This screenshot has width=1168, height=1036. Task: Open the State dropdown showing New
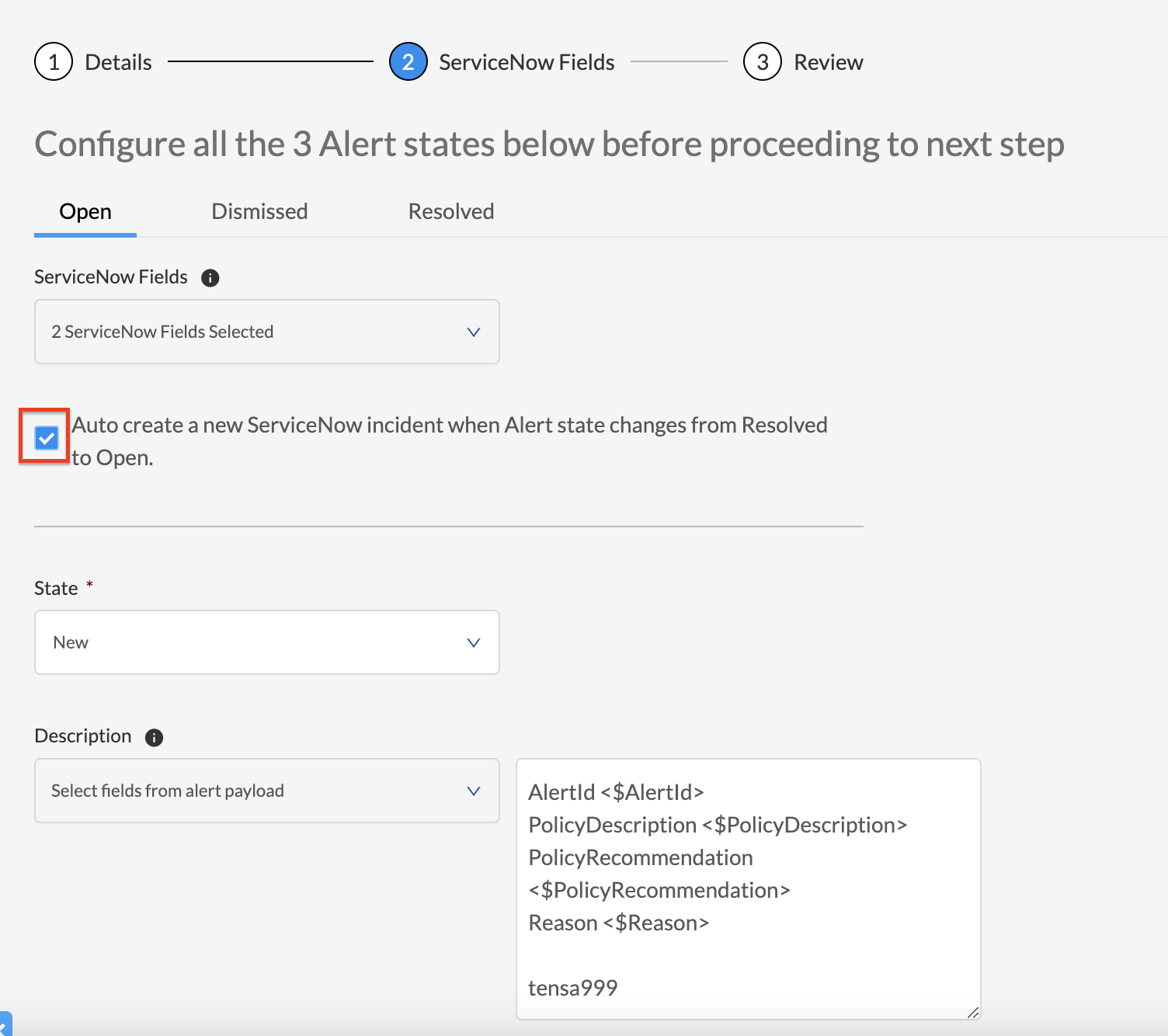point(266,643)
